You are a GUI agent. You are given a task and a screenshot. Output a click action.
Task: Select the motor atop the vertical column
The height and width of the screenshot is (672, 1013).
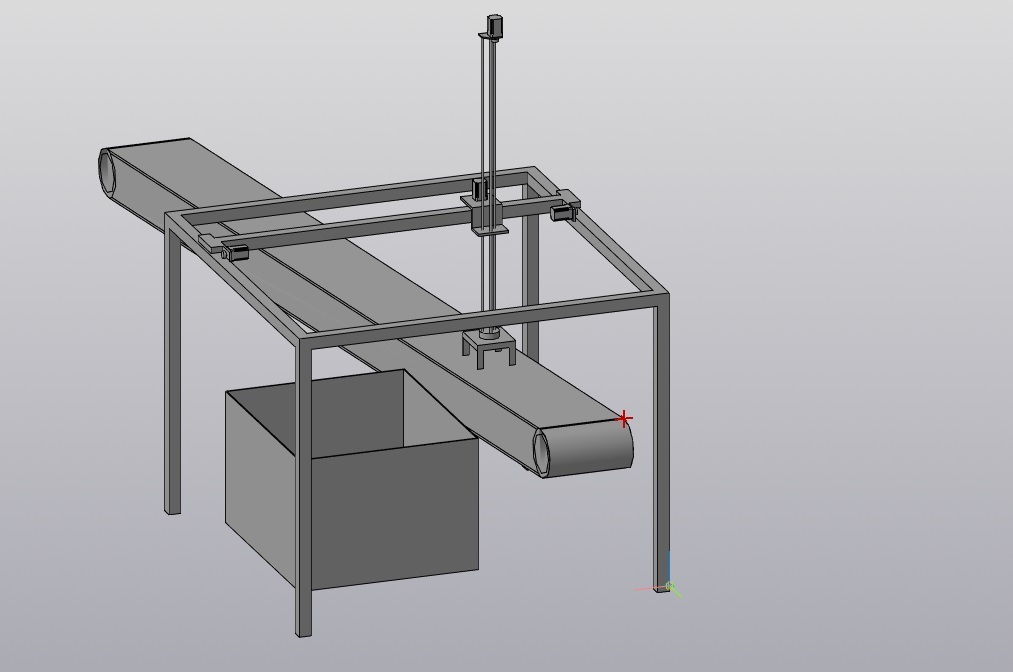(x=494, y=25)
